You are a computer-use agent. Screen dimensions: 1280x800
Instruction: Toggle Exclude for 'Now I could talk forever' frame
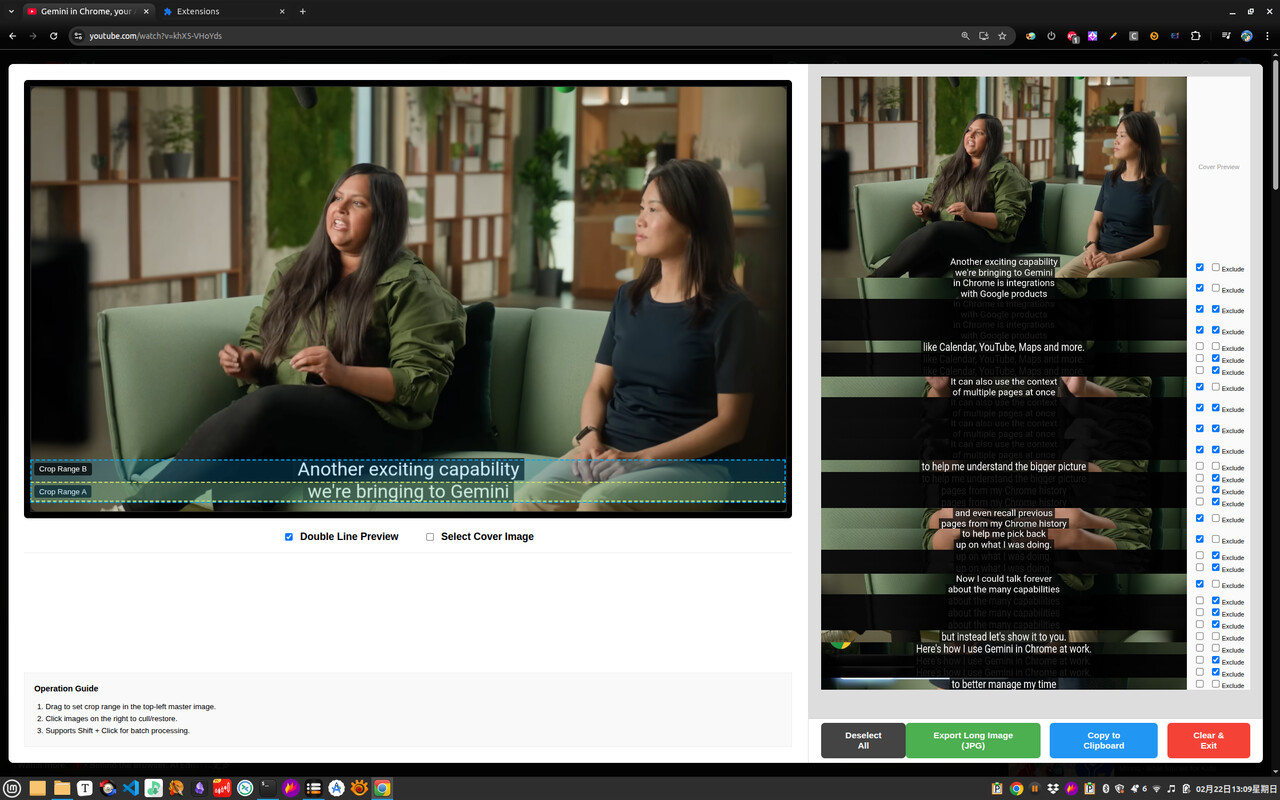click(x=1216, y=583)
